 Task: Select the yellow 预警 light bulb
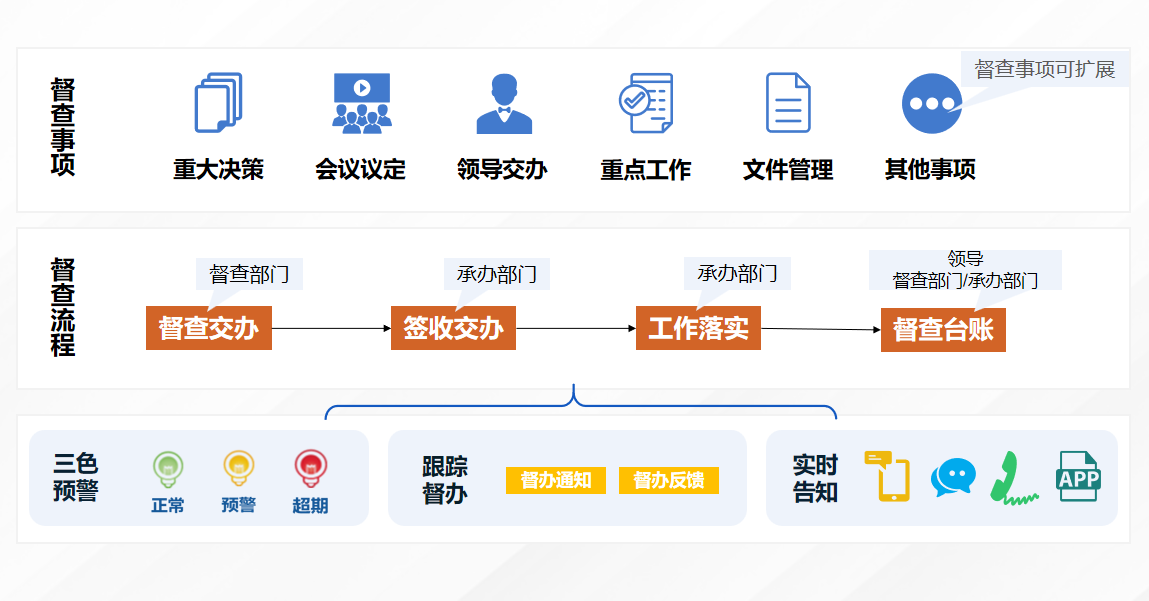[238, 468]
